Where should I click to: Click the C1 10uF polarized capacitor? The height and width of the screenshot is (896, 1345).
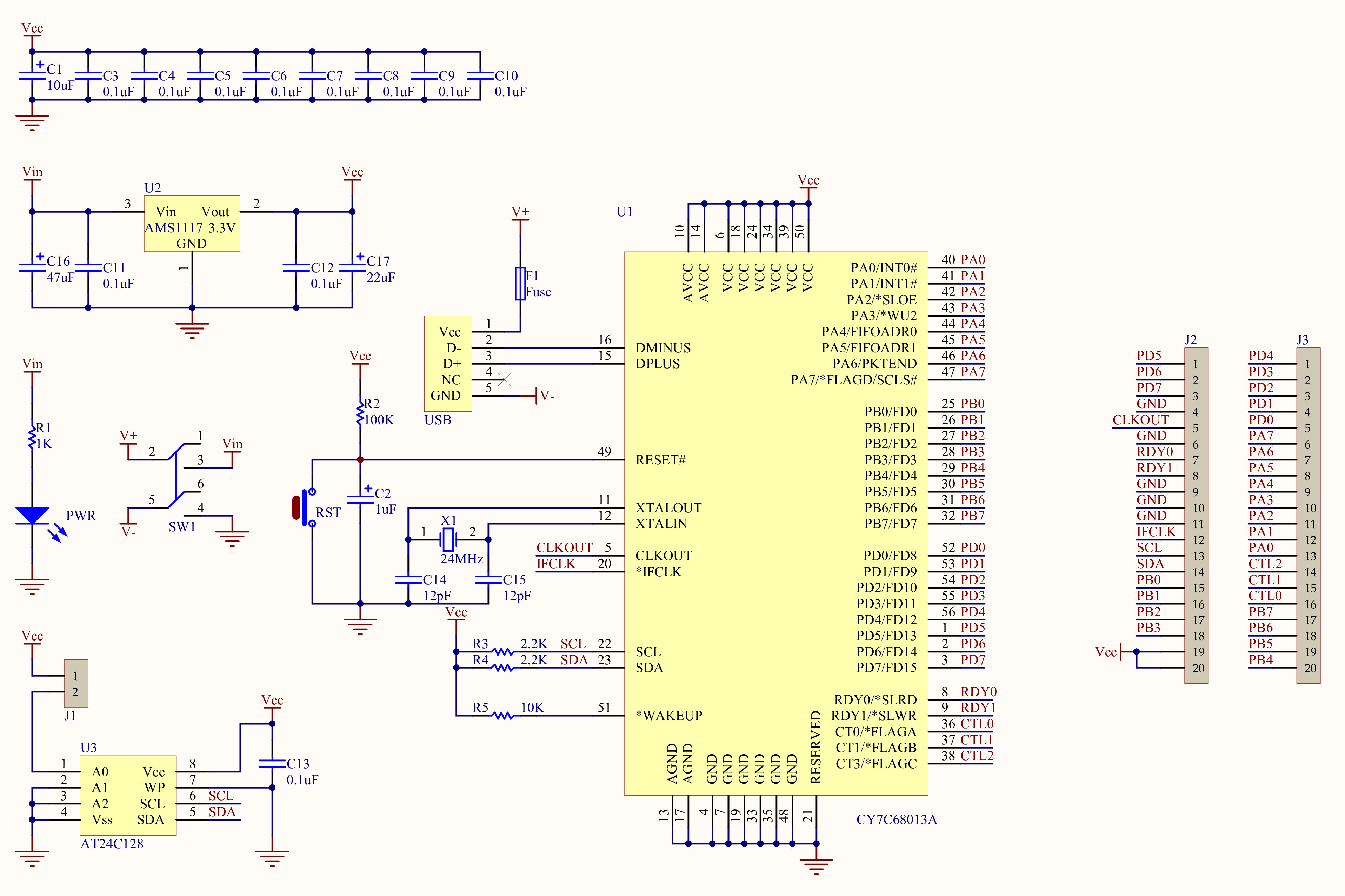(32, 75)
